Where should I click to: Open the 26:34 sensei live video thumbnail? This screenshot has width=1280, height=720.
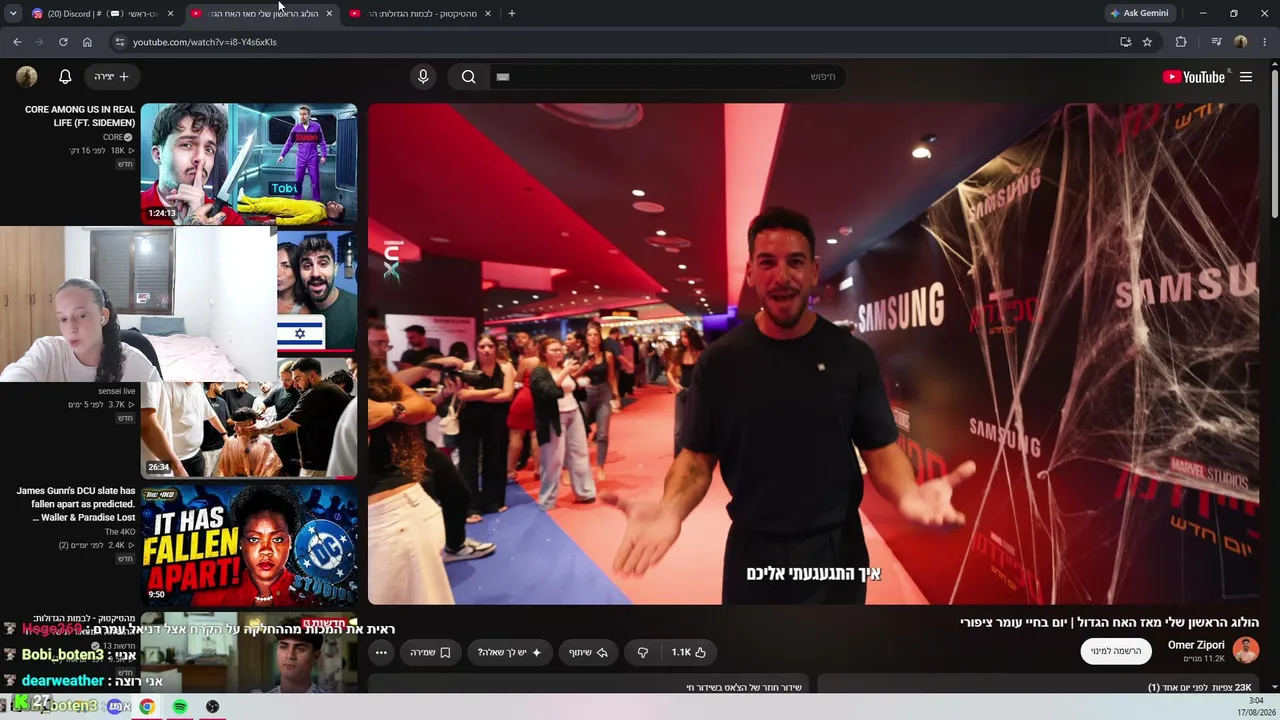[x=249, y=418]
